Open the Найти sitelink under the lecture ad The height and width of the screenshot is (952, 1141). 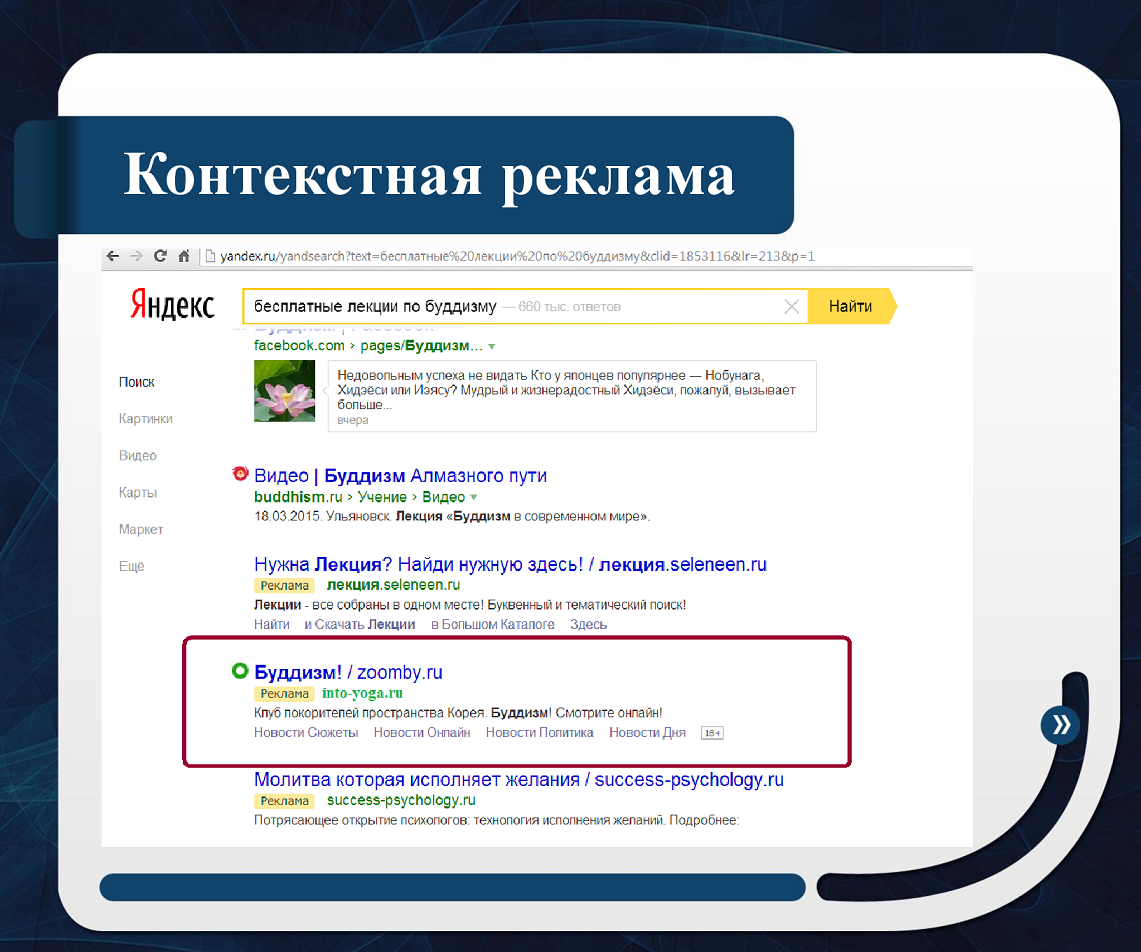point(271,624)
